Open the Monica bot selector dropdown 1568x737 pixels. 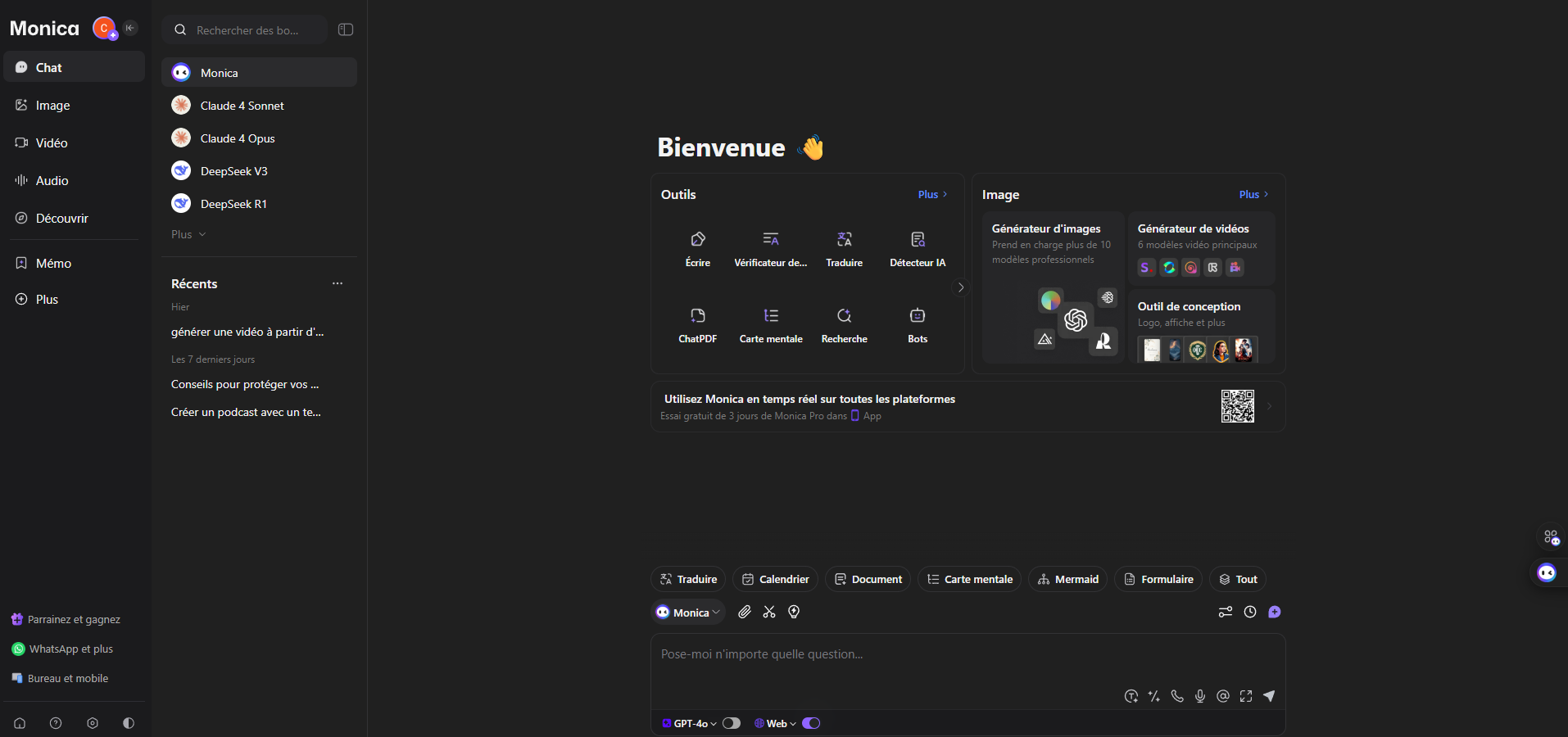(x=688, y=613)
